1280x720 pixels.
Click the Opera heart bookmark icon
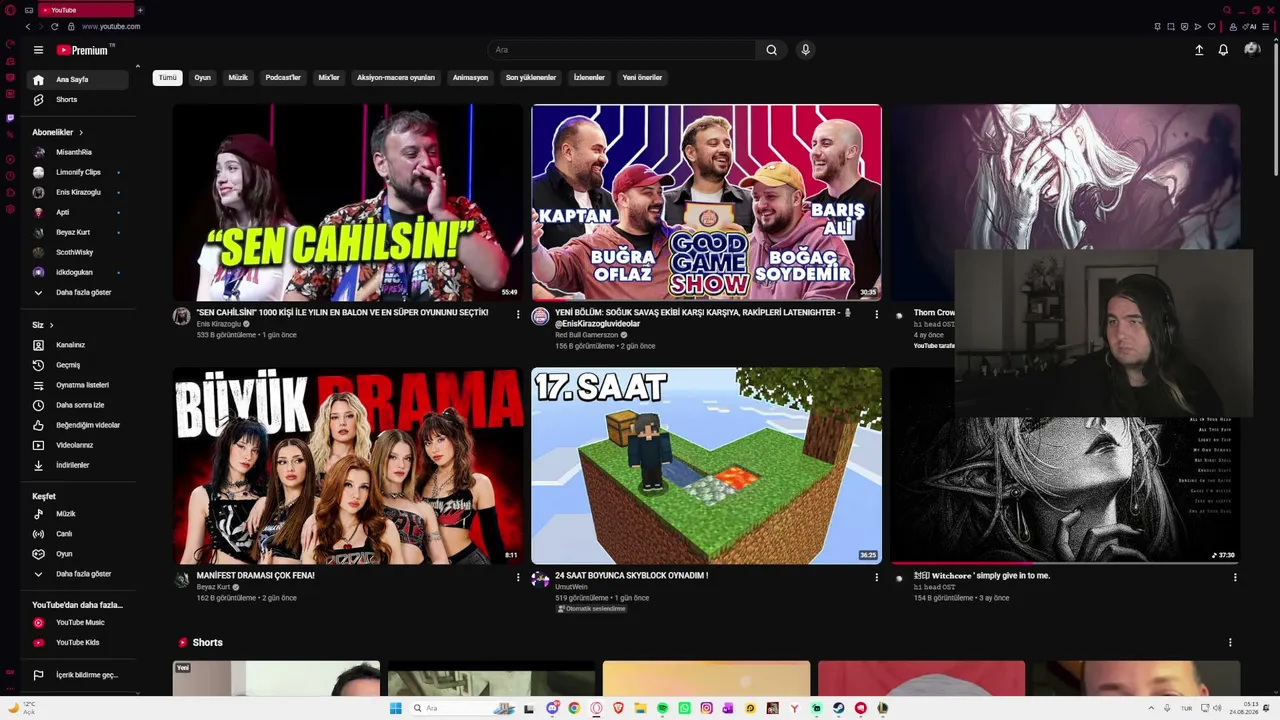pyautogui.click(x=1211, y=27)
